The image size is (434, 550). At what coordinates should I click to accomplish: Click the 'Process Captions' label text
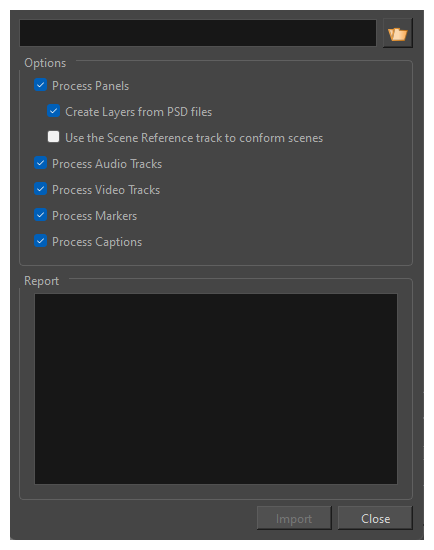tap(97, 242)
